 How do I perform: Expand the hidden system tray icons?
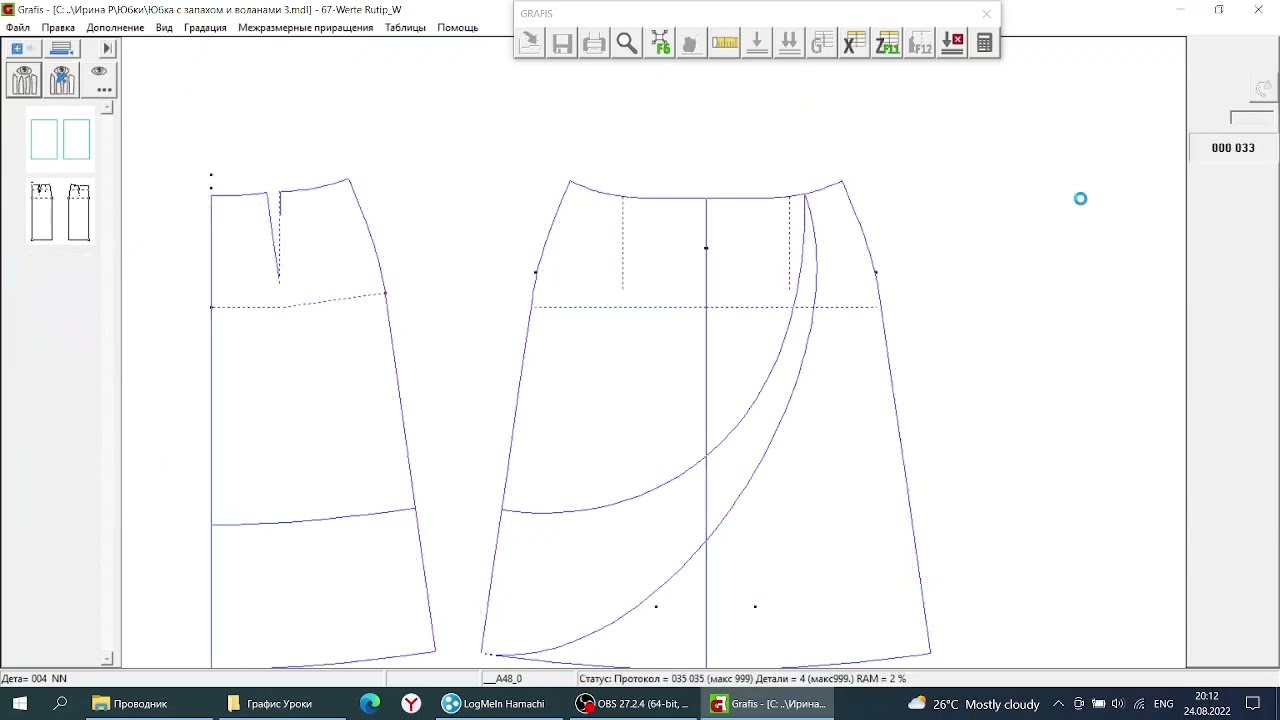click(x=1058, y=704)
